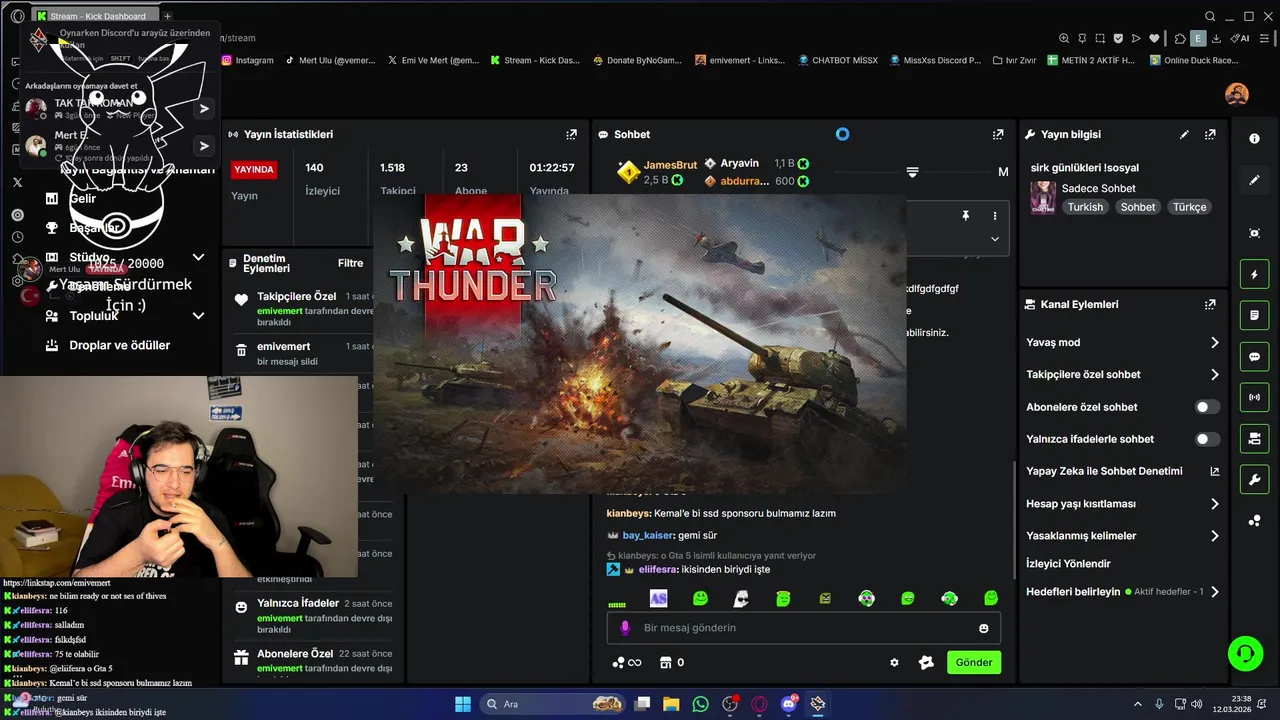Expand Yavaş mod settings
This screenshot has height=720, width=1280.
pyautogui.click(x=1215, y=342)
